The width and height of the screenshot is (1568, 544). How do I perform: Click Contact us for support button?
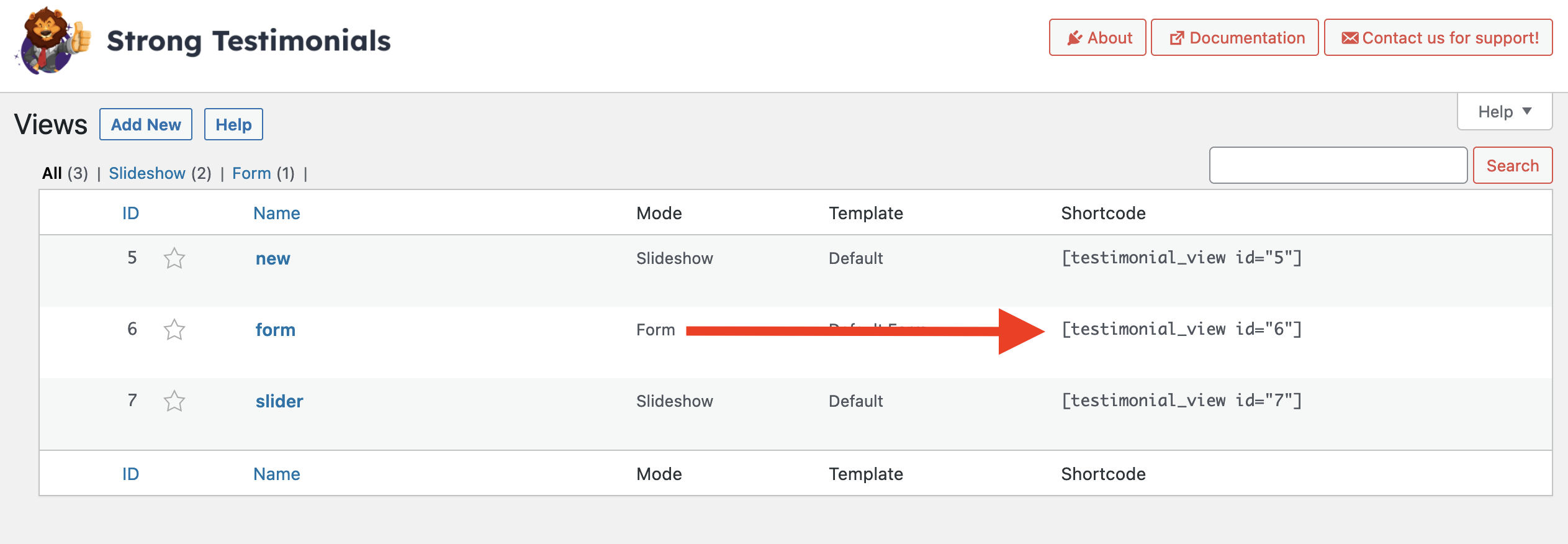(1438, 38)
